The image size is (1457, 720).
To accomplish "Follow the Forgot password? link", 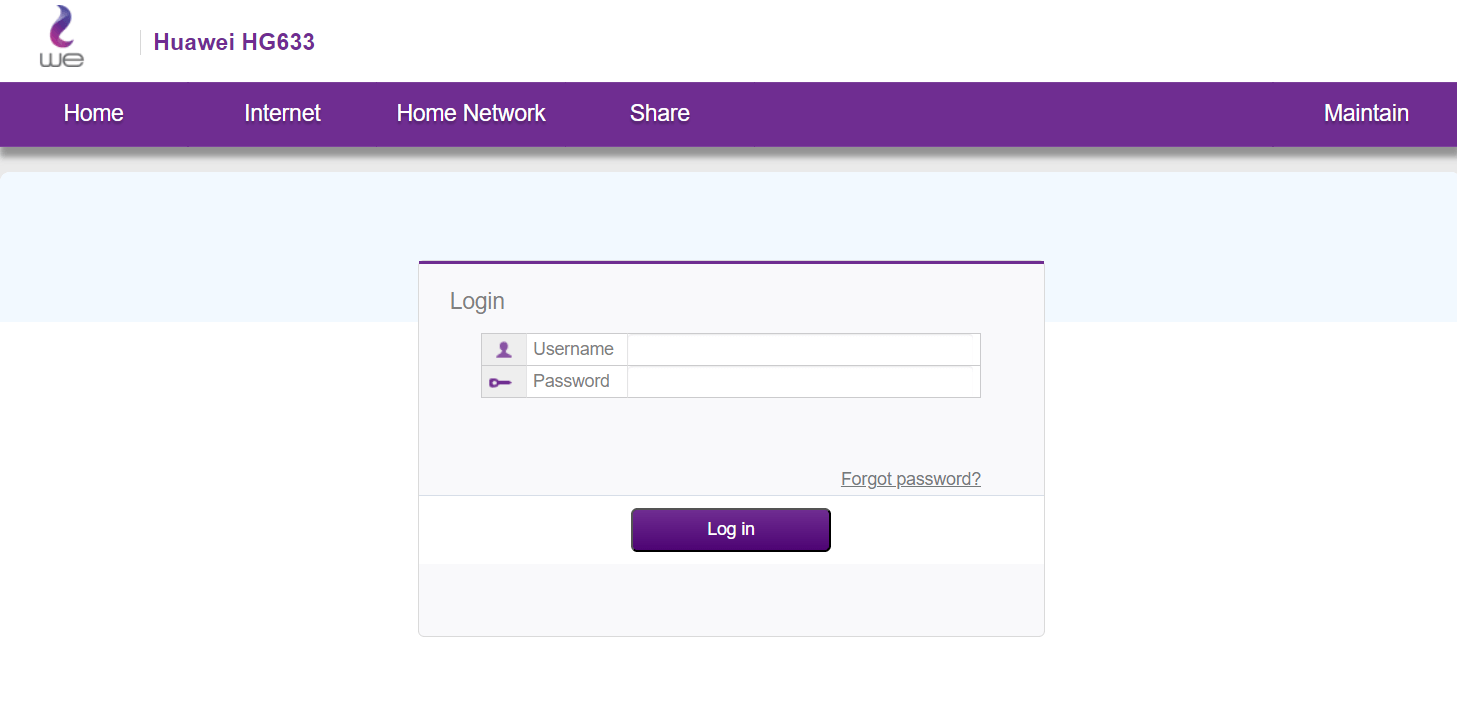I will click(910, 479).
